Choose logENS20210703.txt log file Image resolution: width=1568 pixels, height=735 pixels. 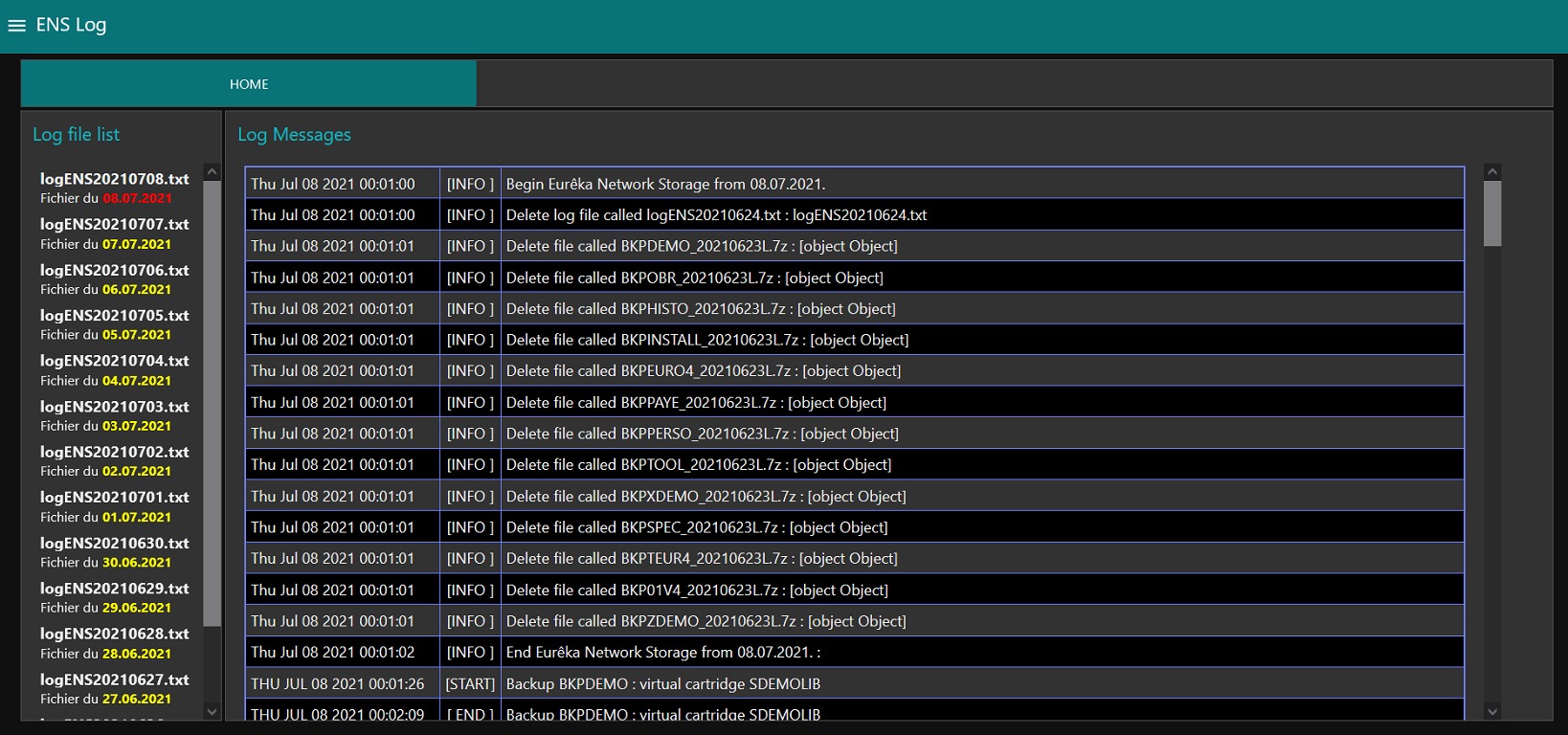(114, 407)
